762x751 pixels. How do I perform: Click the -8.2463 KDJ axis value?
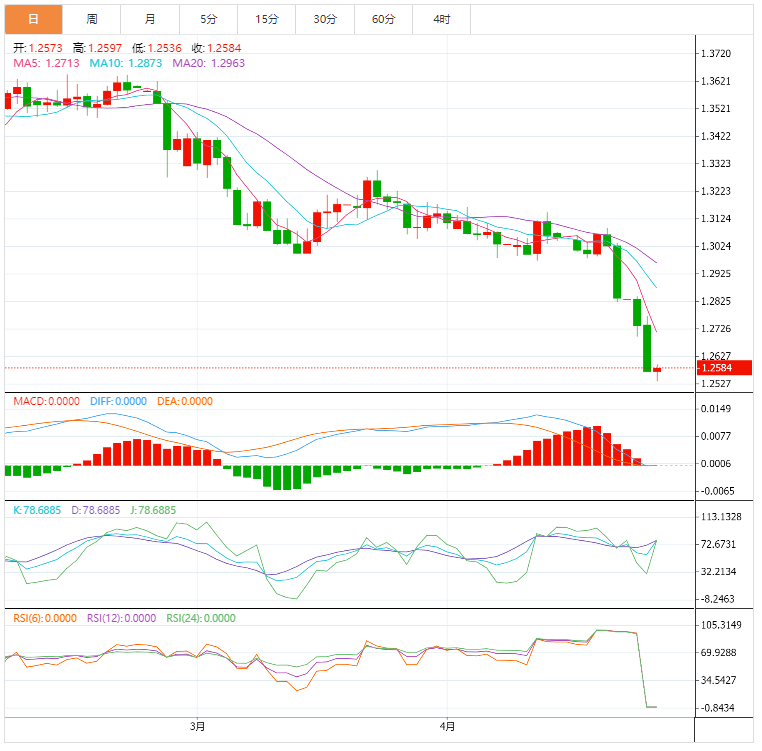pyautogui.click(x=717, y=599)
